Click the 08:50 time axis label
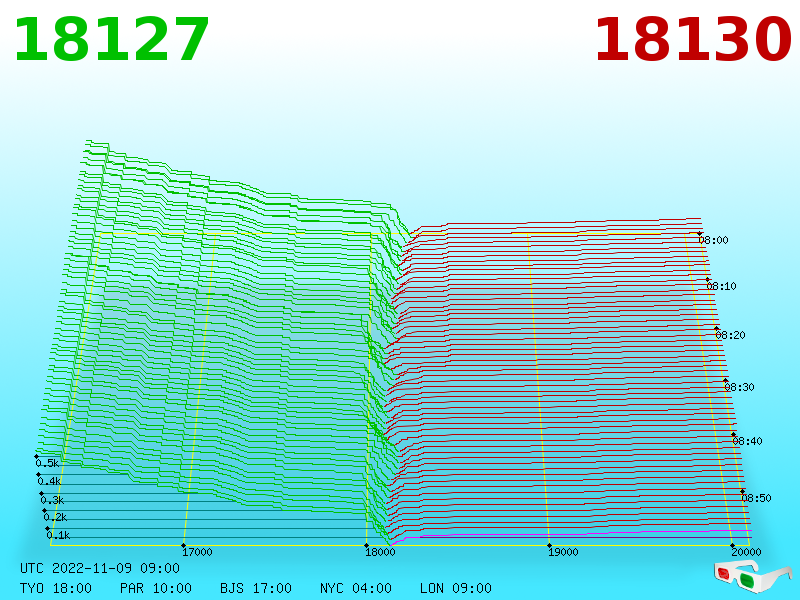This screenshot has width=800, height=600. point(756,498)
